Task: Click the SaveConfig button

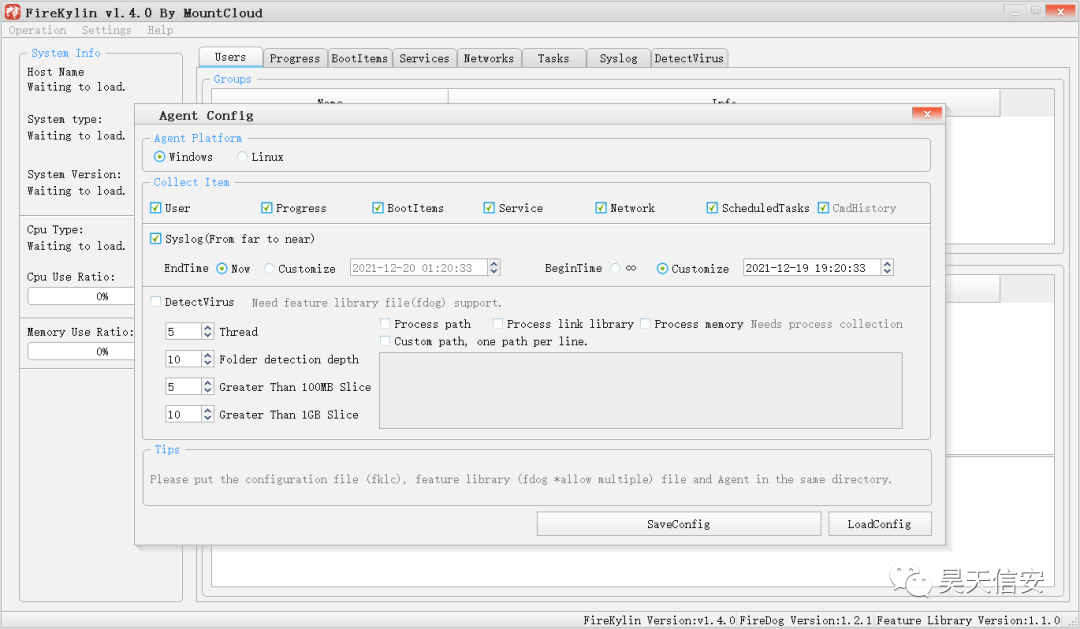Action: click(x=678, y=524)
